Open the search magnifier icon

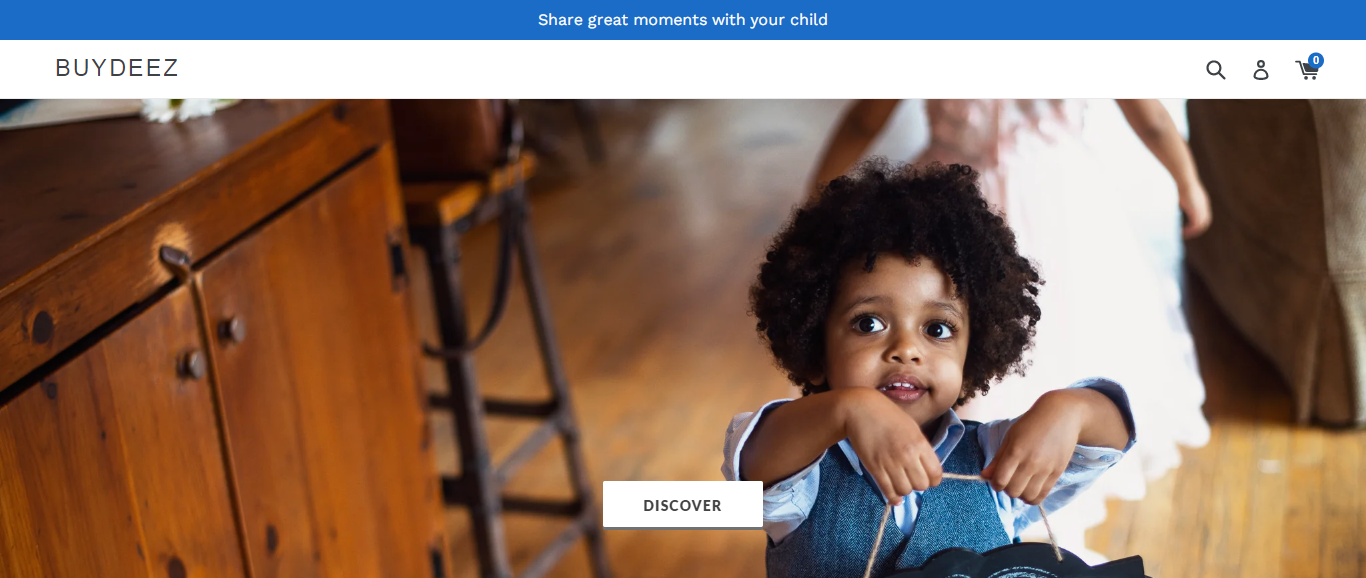(x=1215, y=69)
